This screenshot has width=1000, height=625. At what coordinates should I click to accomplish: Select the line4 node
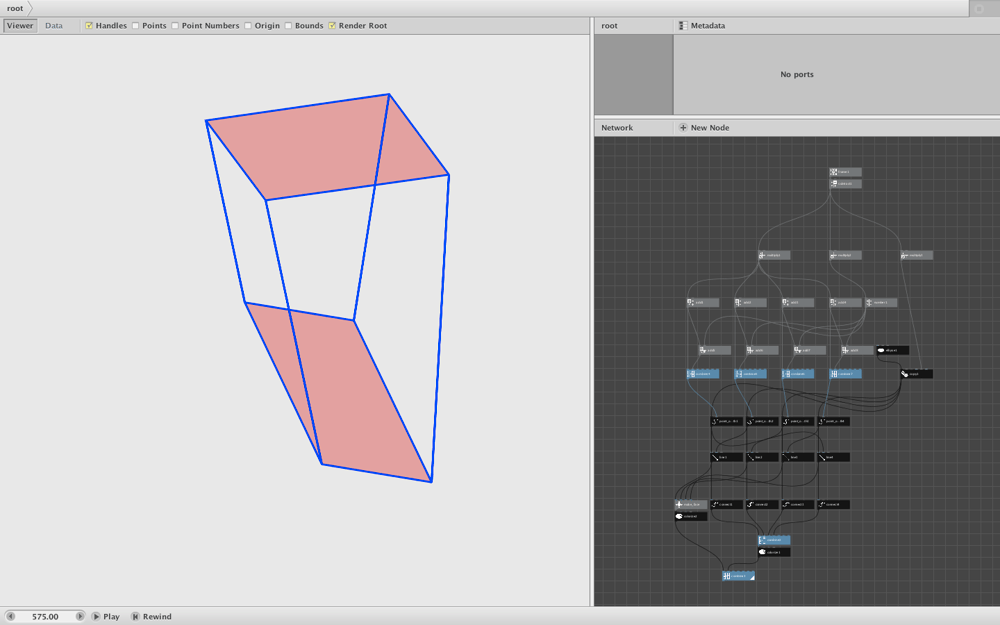pyautogui.click(x=834, y=457)
